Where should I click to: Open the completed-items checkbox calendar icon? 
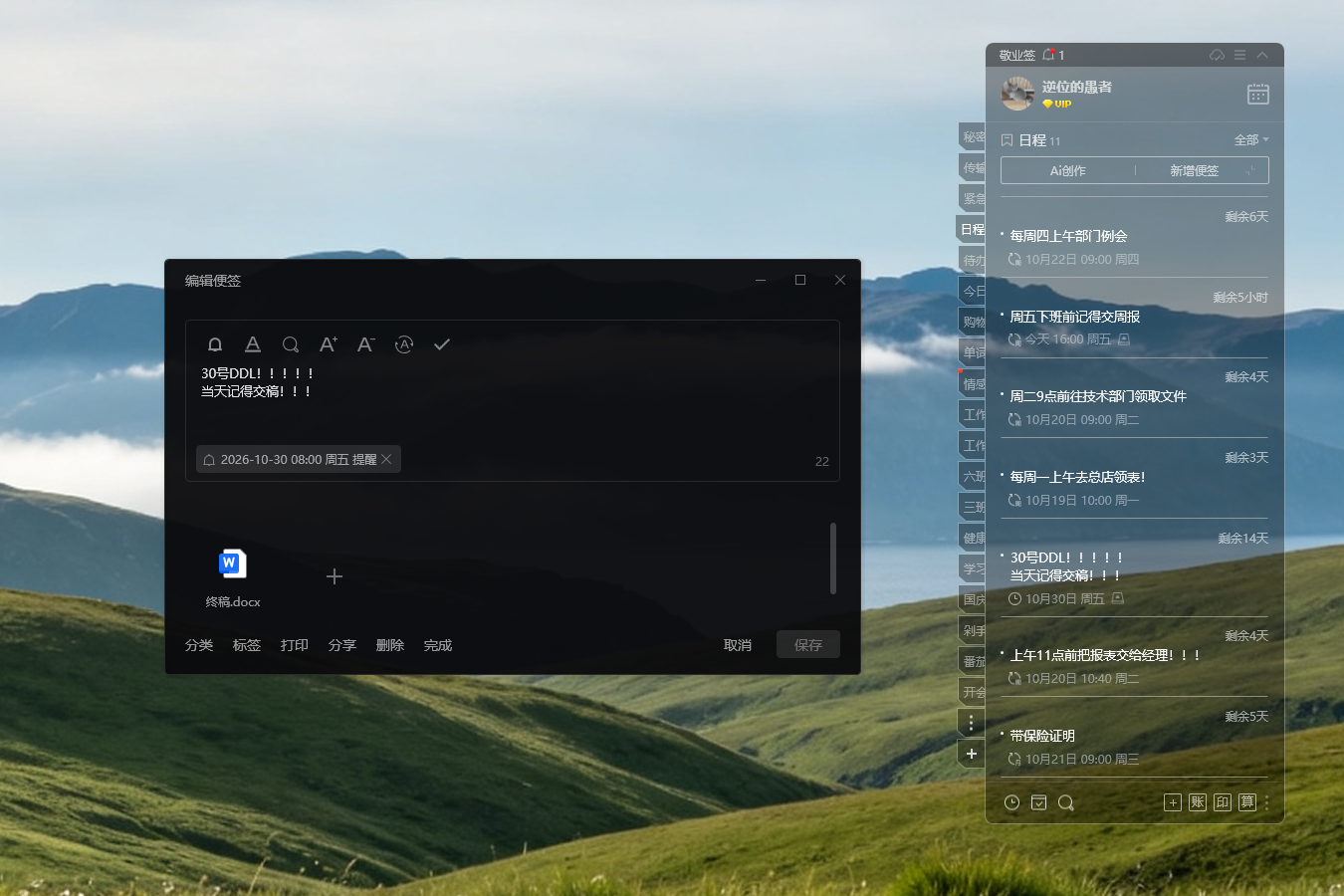[x=1039, y=802]
